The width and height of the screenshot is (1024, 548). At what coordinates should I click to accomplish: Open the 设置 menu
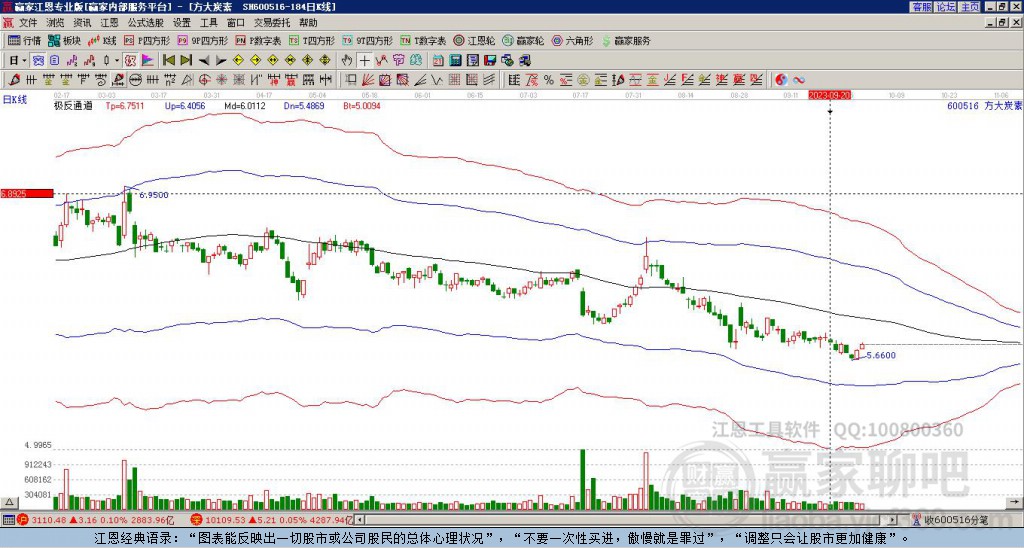tap(182, 23)
